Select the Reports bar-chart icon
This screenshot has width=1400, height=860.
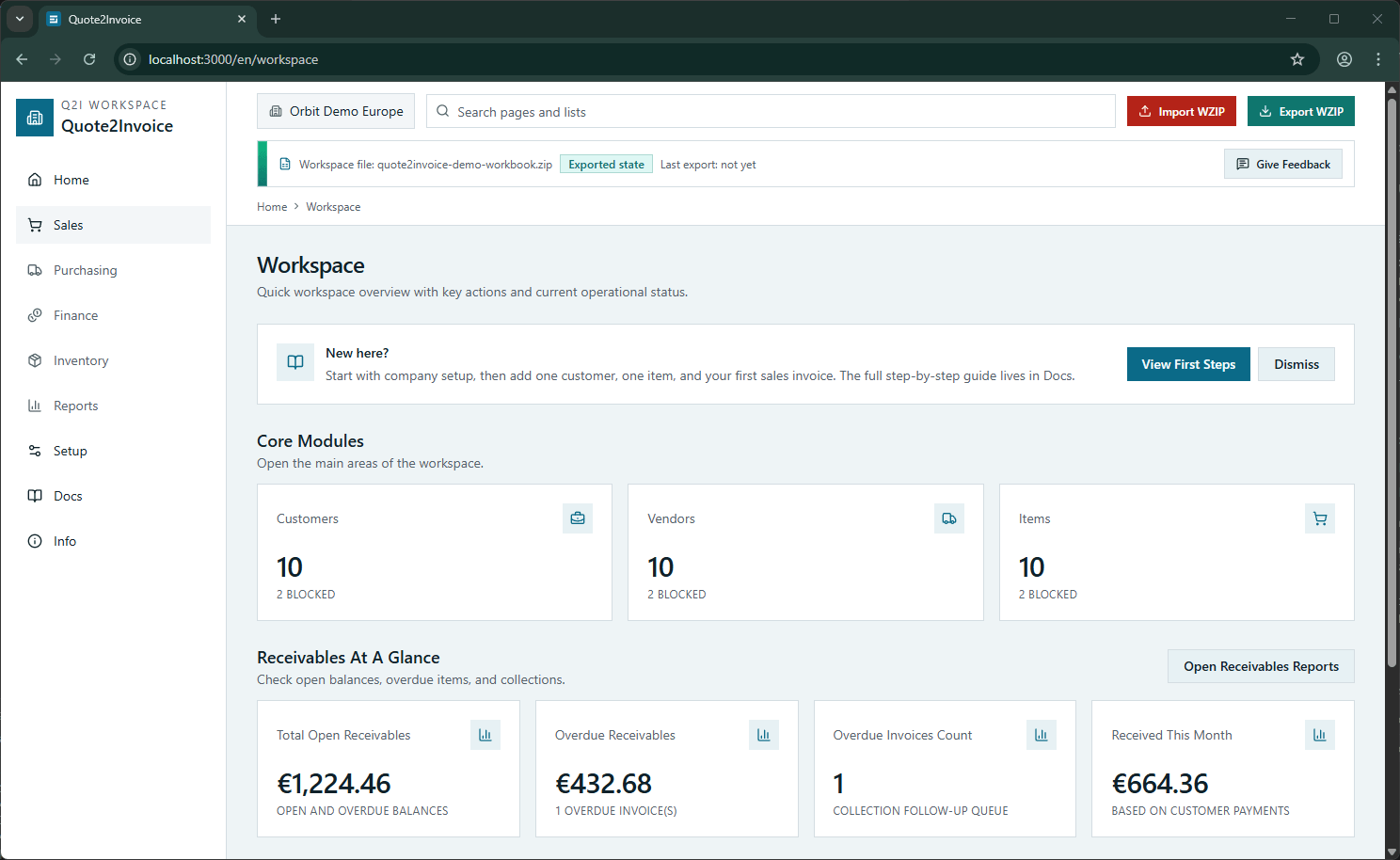(35, 406)
